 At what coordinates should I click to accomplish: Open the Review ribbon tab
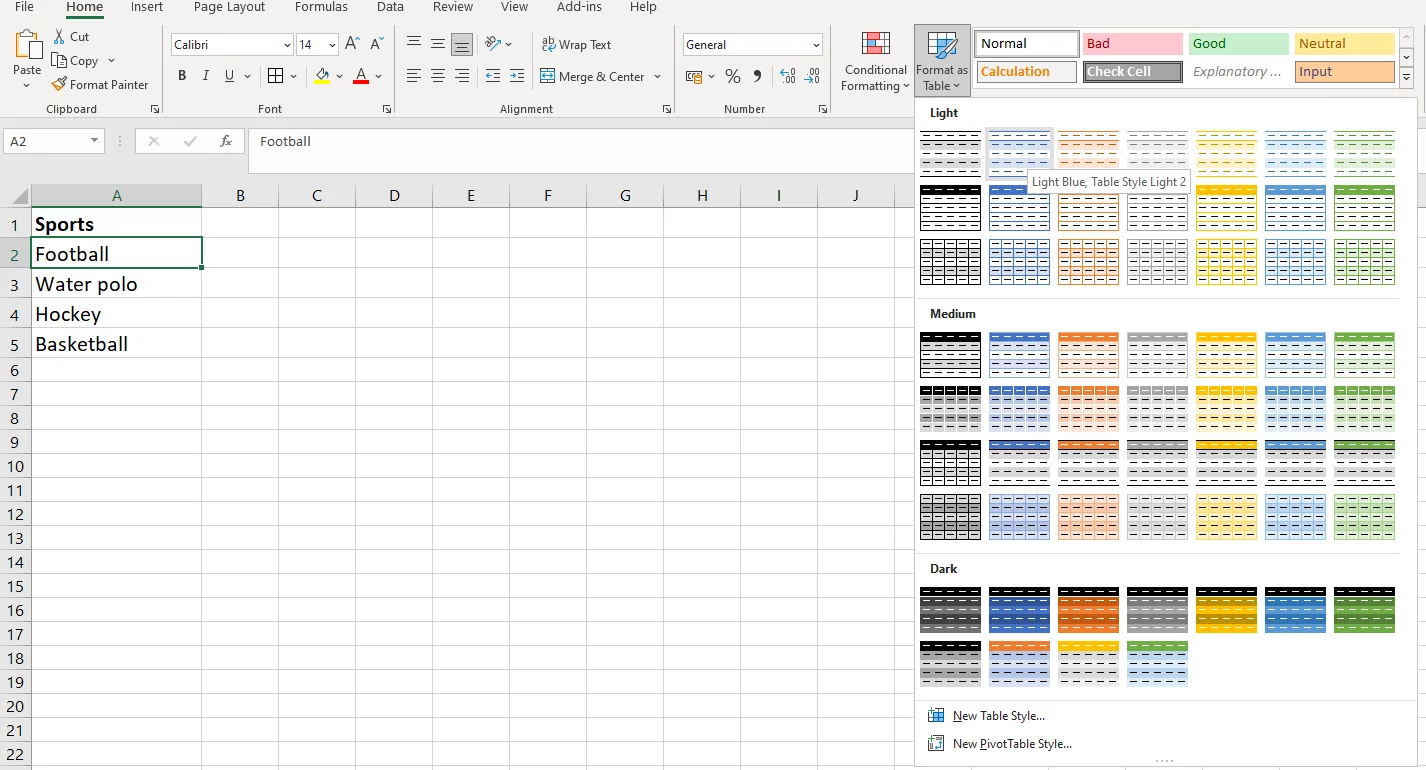click(x=453, y=8)
